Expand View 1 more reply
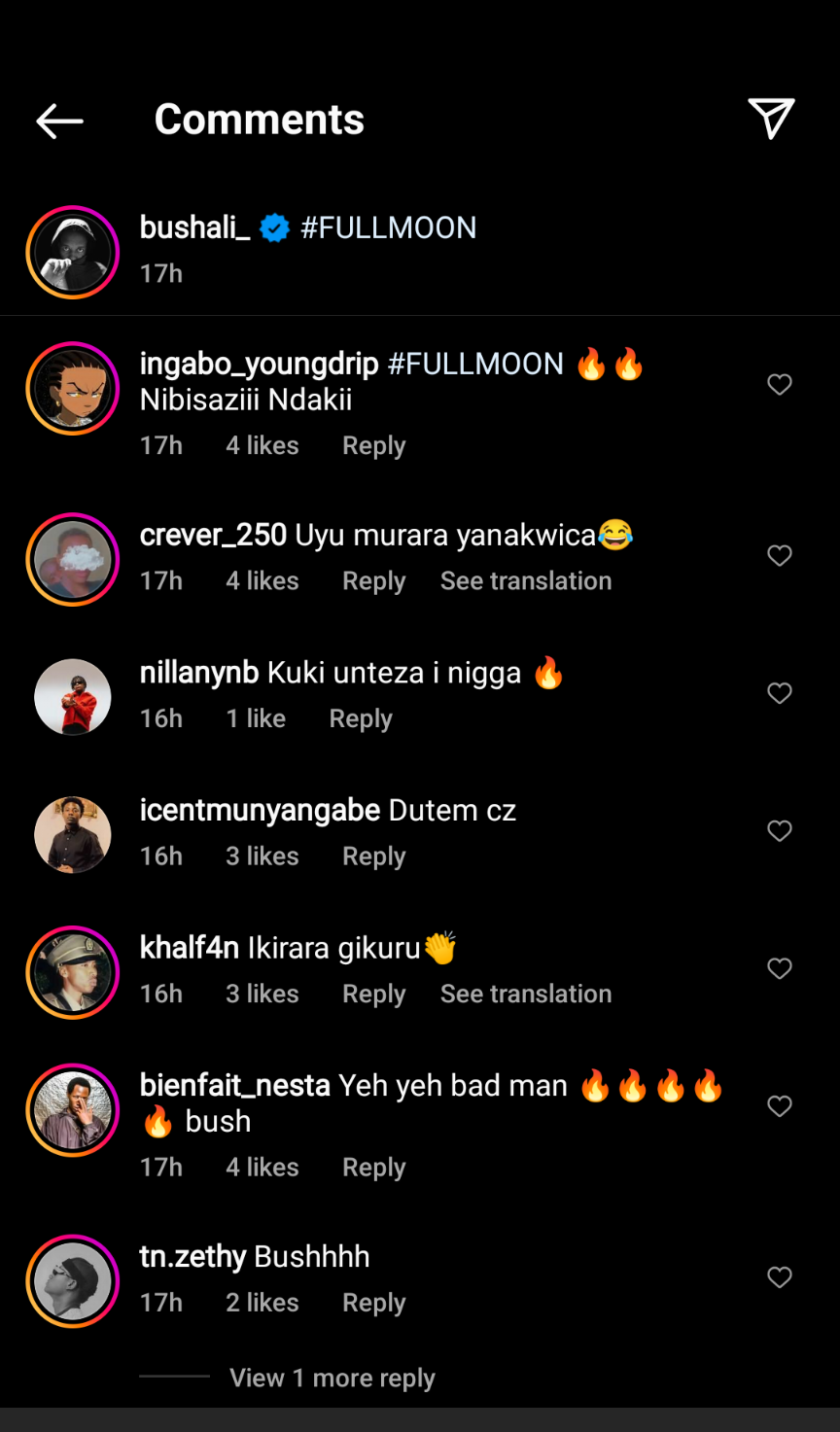This screenshot has height=1432, width=840. point(332,1378)
